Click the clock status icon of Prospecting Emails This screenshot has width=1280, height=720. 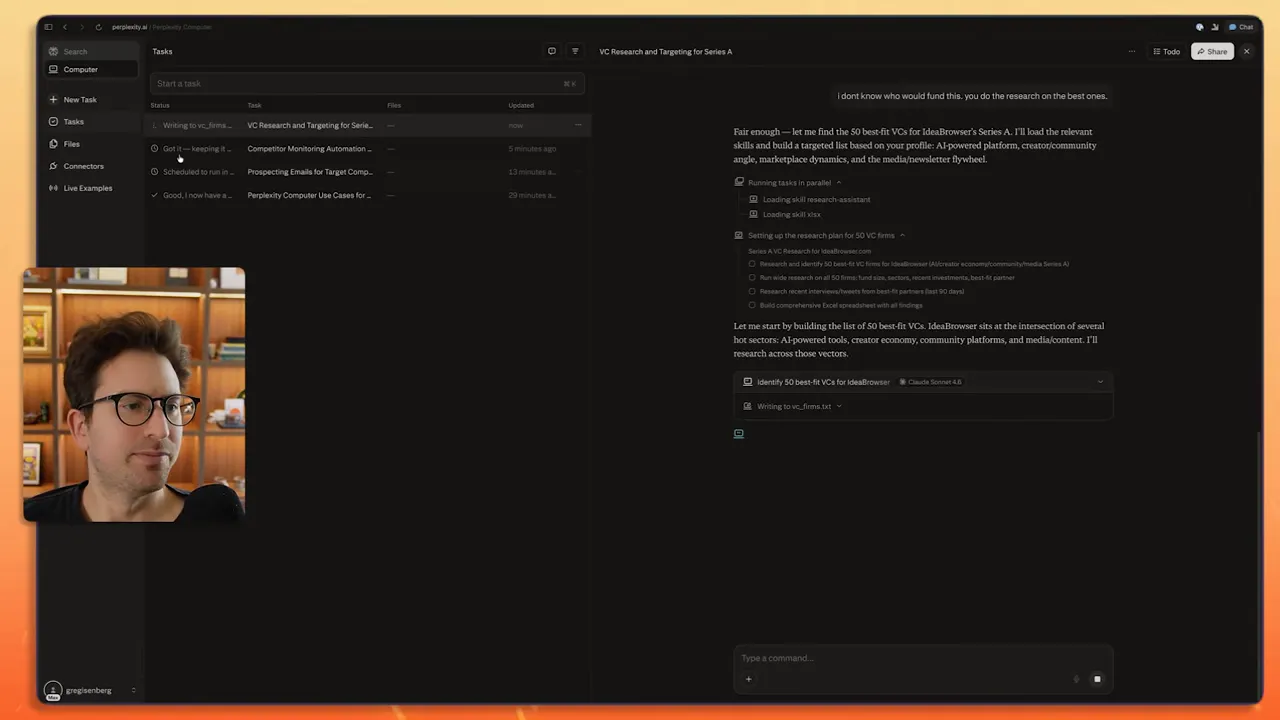click(154, 172)
